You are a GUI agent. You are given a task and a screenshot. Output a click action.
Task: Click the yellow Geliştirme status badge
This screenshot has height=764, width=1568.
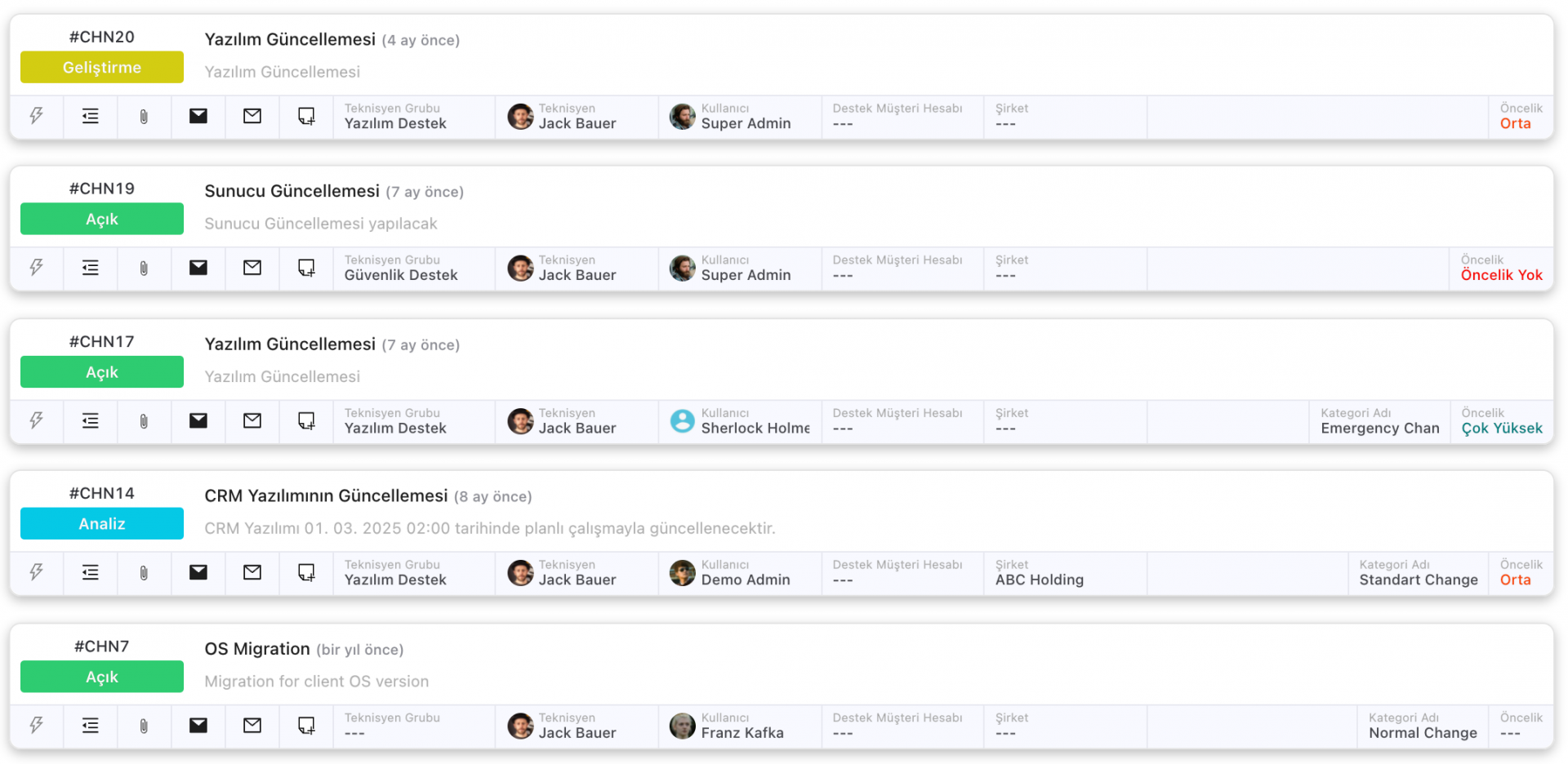pyautogui.click(x=102, y=68)
